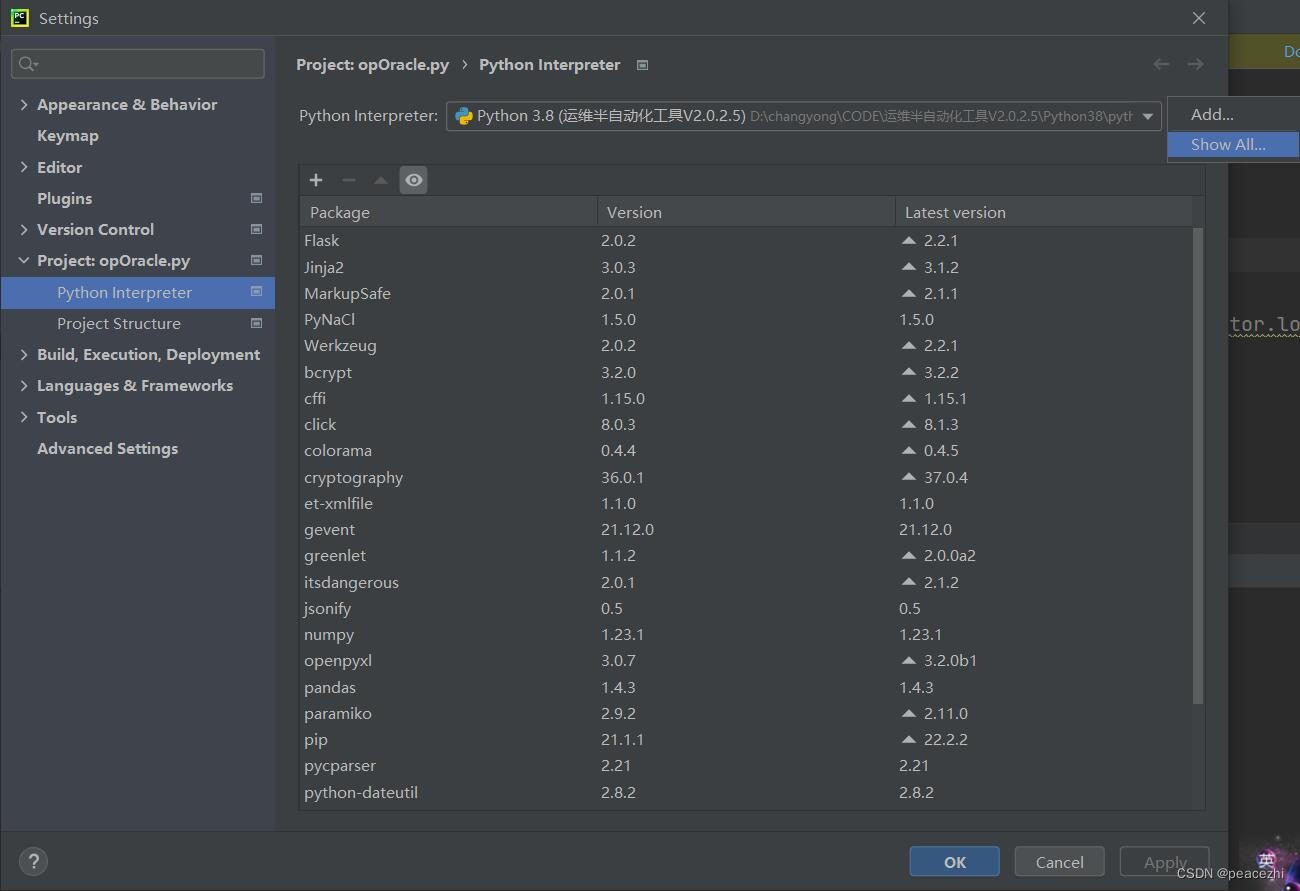Image resolution: width=1300 pixels, height=891 pixels.
Task: Open the Python Interpreter dropdown arrow
Action: click(x=1148, y=116)
